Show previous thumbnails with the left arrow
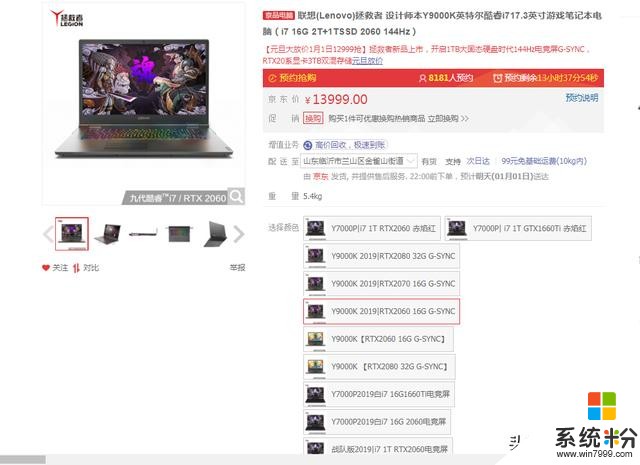The image size is (640, 465). pyautogui.click(x=48, y=234)
